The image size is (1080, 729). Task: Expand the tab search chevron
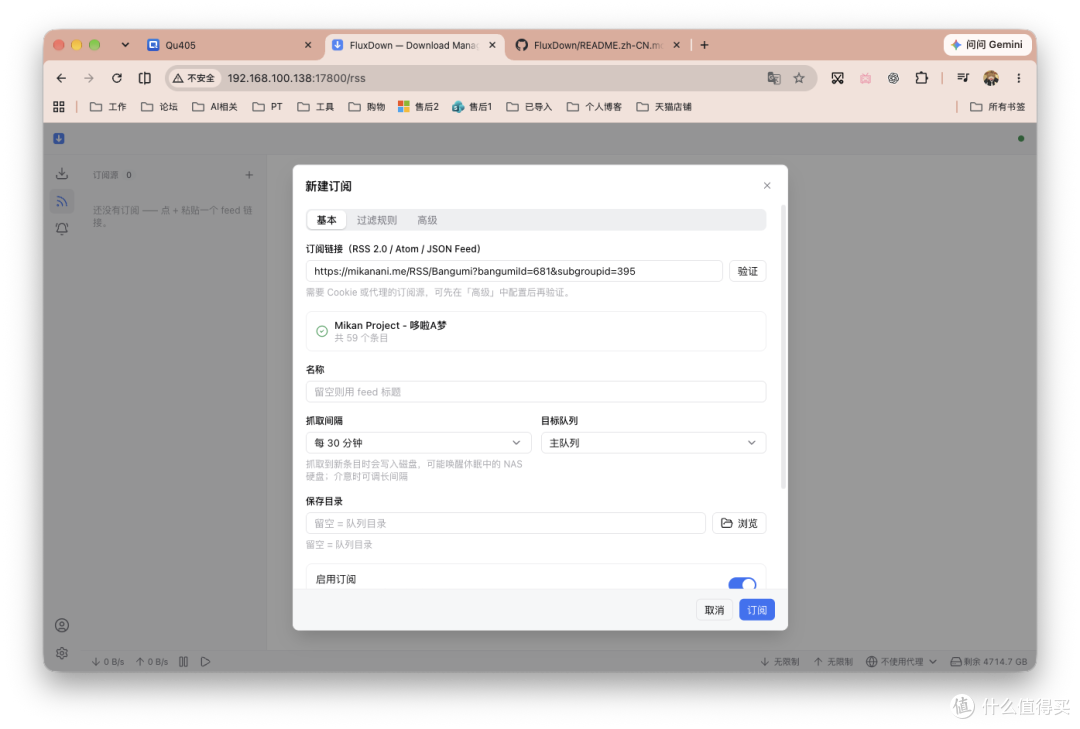click(x=125, y=45)
